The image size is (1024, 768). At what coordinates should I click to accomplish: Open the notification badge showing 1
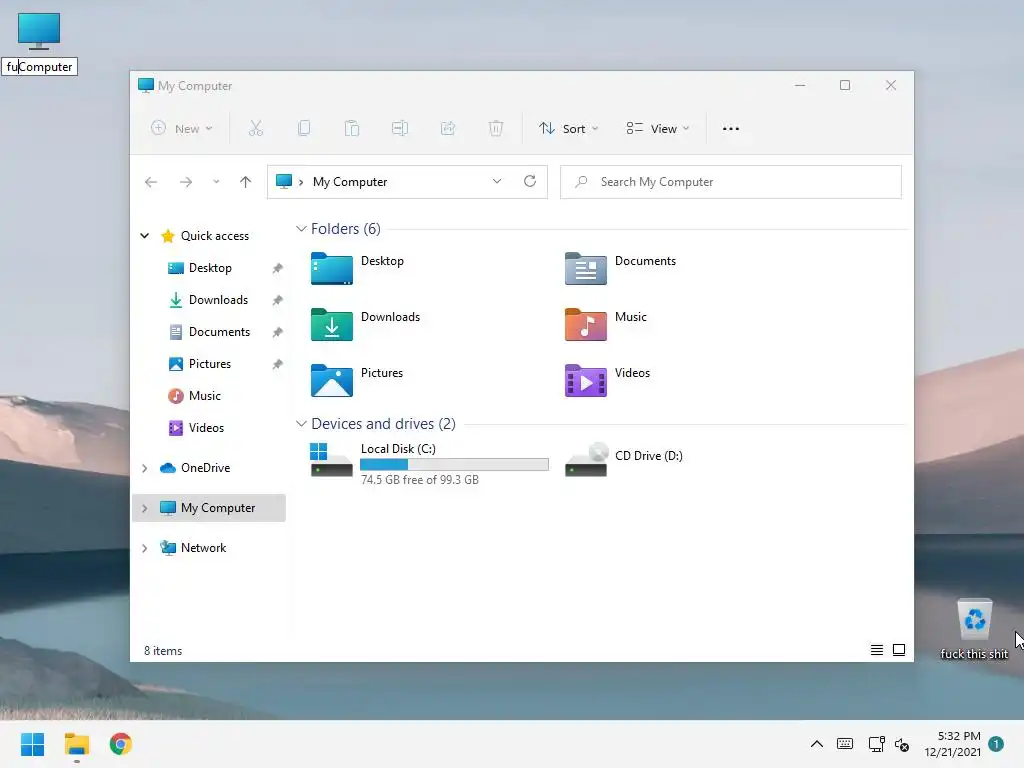coord(996,744)
